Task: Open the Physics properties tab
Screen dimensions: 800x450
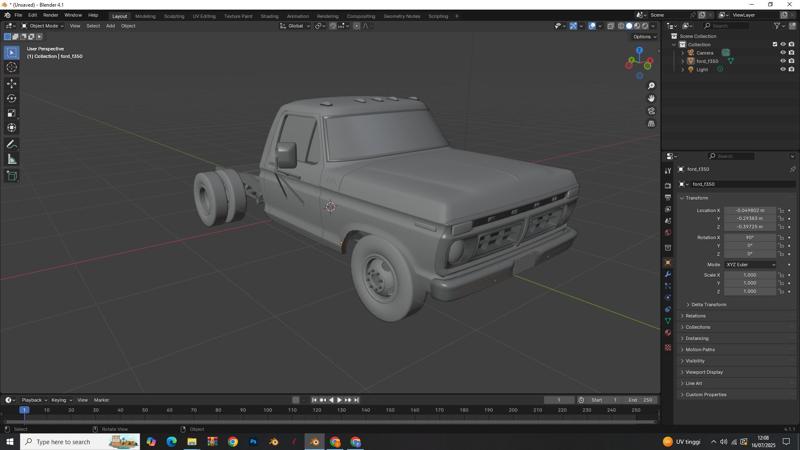Action: (668, 297)
